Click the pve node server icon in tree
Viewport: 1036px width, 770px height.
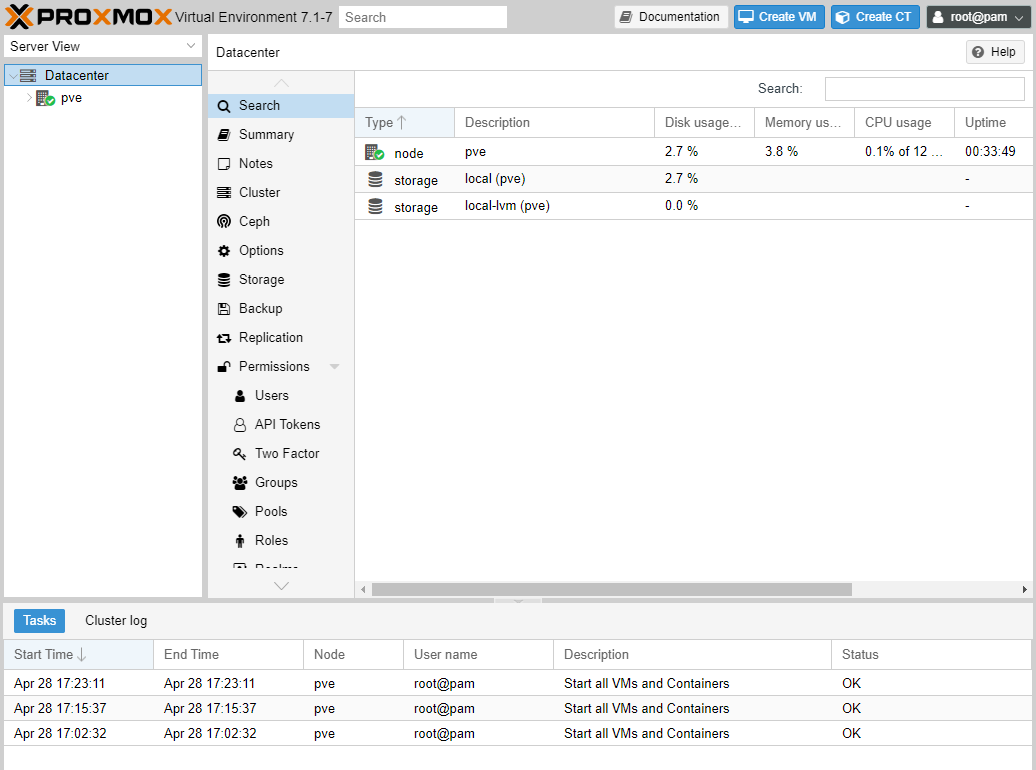tap(45, 98)
